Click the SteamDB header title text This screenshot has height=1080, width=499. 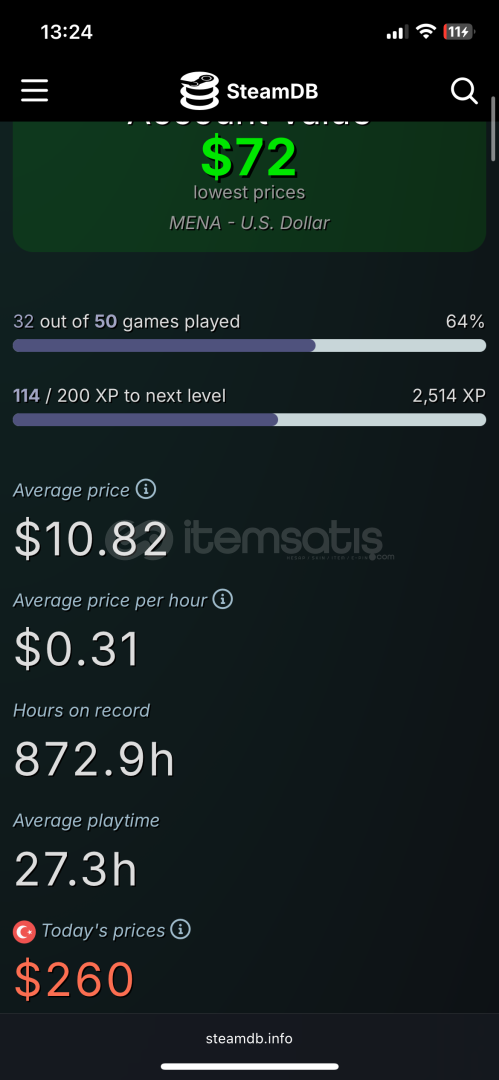point(272,91)
